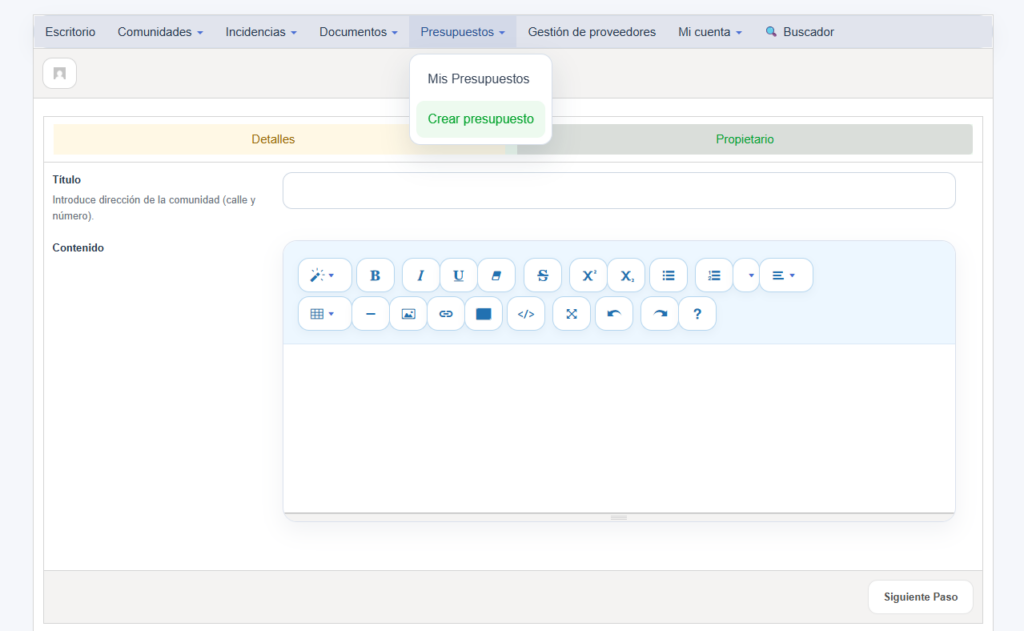Viewport: 1024px width, 631px height.
Task: Insert a hyperlink
Action: (x=446, y=314)
